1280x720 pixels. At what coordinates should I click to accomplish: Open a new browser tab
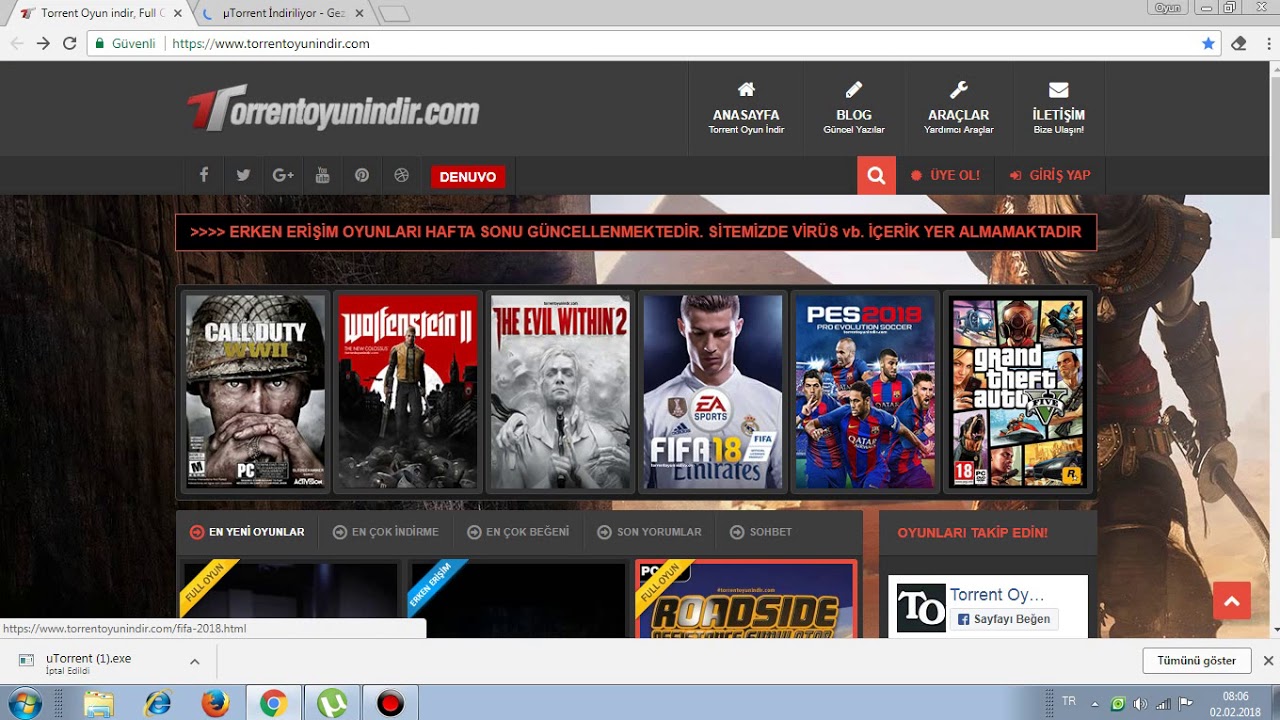(x=395, y=14)
